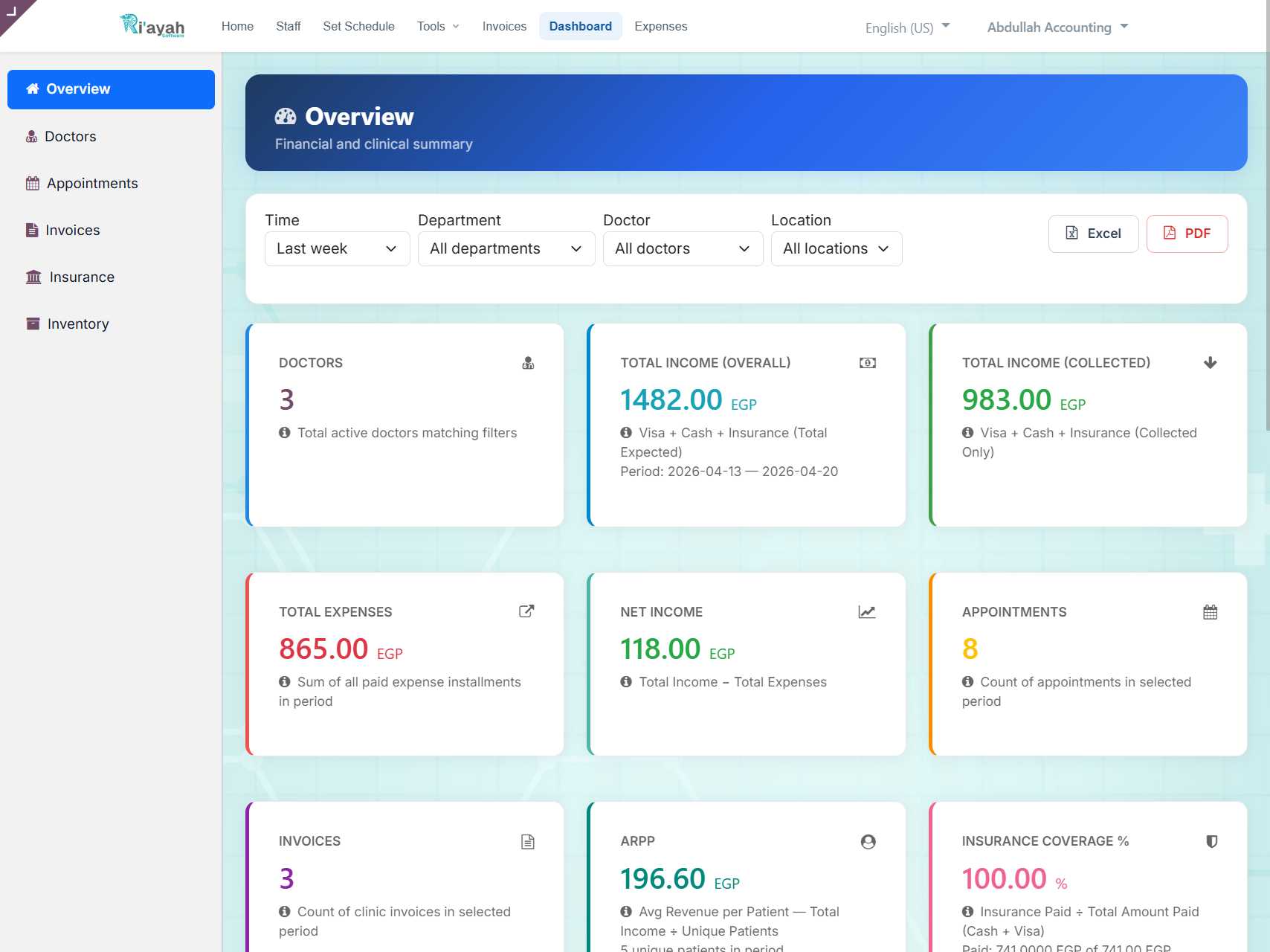Open Insurance in the sidebar
Screen dimensions: 1270x952
82,277
